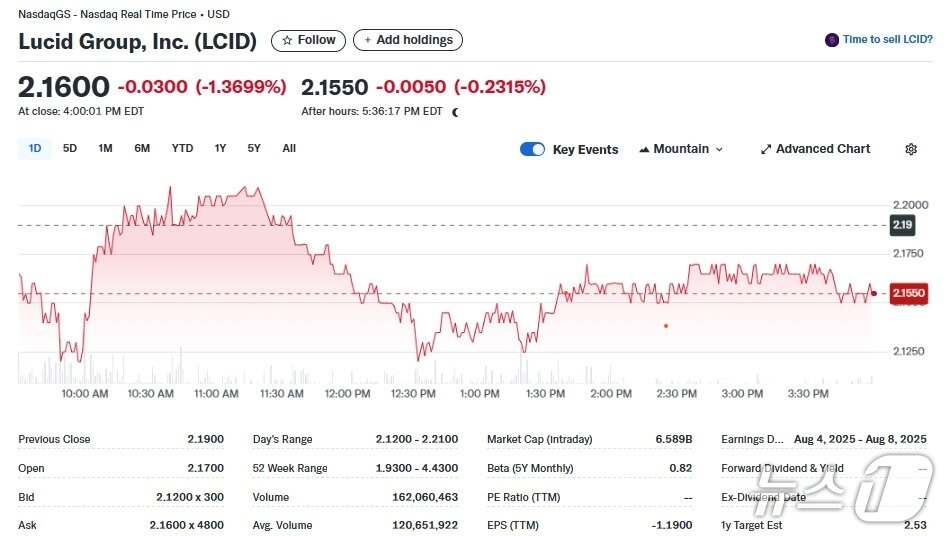Click the plus icon in Add holdings
Image resolution: width=947 pixels, height=536 pixels.
[x=368, y=40]
